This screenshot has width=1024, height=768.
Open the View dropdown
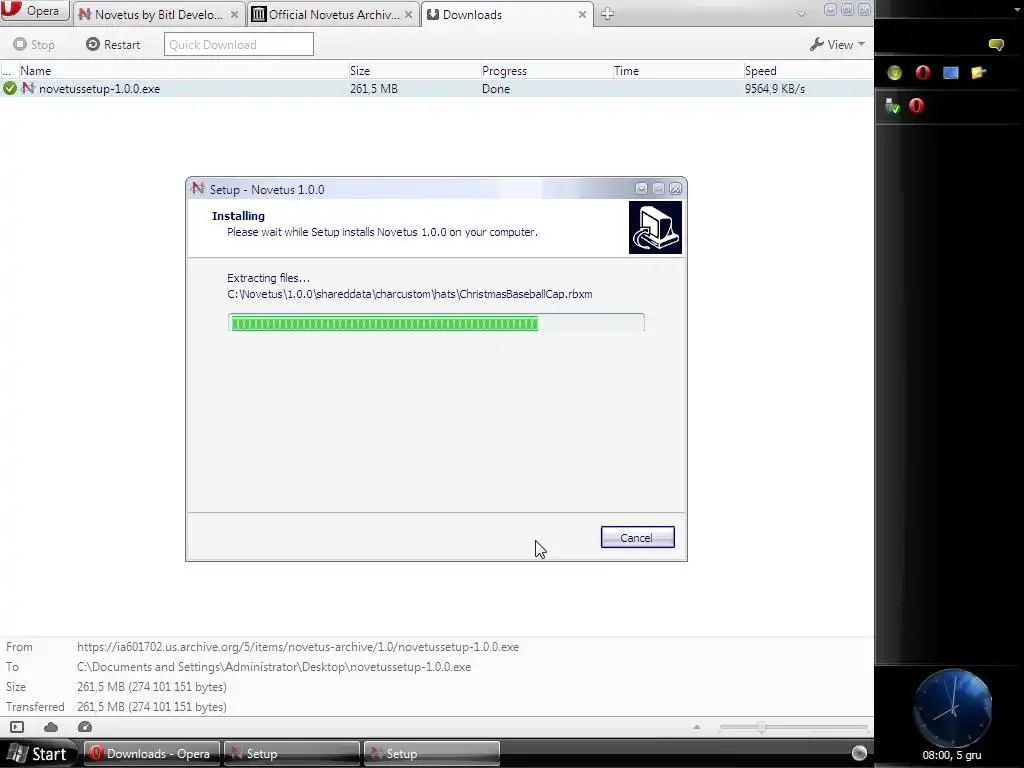(837, 44)
